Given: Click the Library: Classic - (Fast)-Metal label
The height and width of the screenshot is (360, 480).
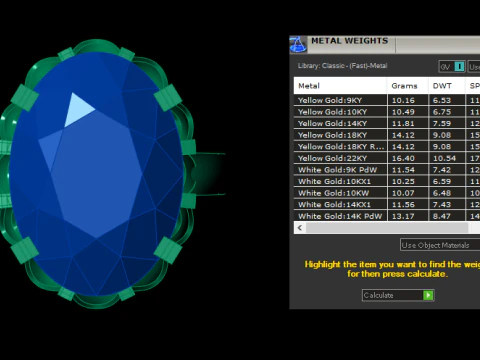Looking at the screenshot, I should click(x=342, y=66).
